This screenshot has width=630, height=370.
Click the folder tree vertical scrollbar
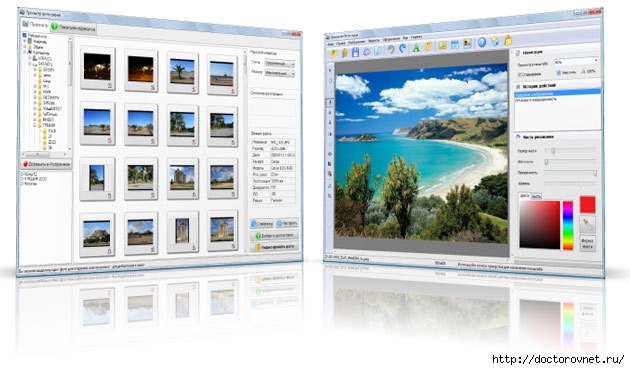pos(70,92)
